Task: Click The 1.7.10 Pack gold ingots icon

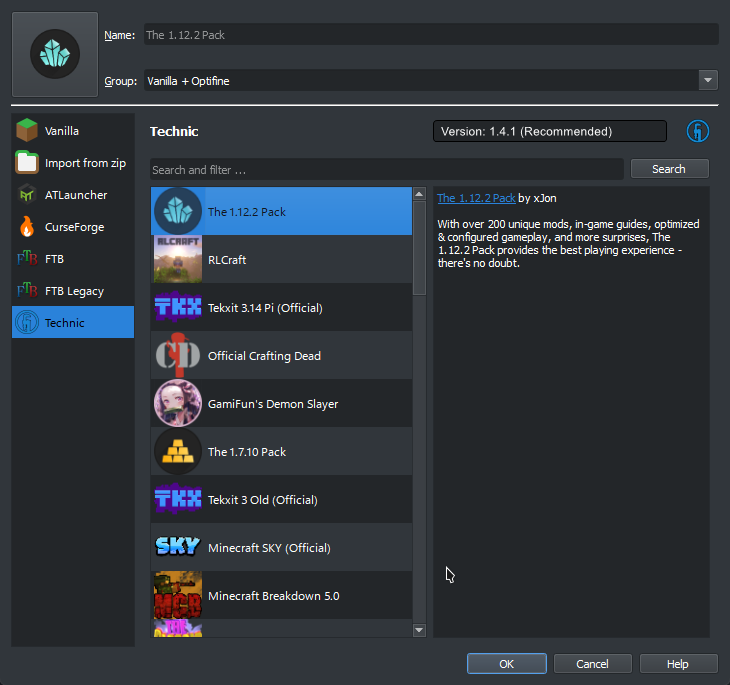Action: click(178, 451)
